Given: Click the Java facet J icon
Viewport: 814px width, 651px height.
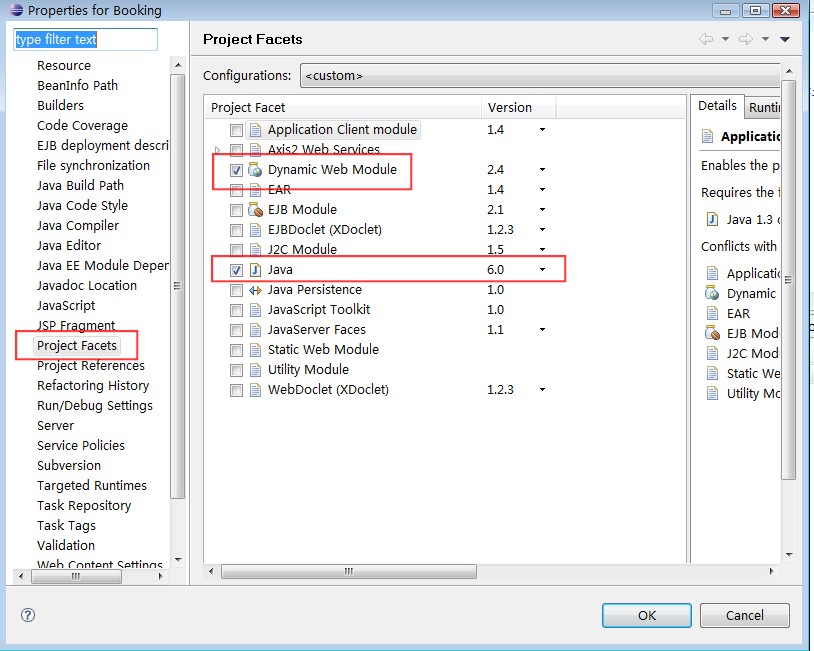Looking at the screenshot, I should 255,270.
